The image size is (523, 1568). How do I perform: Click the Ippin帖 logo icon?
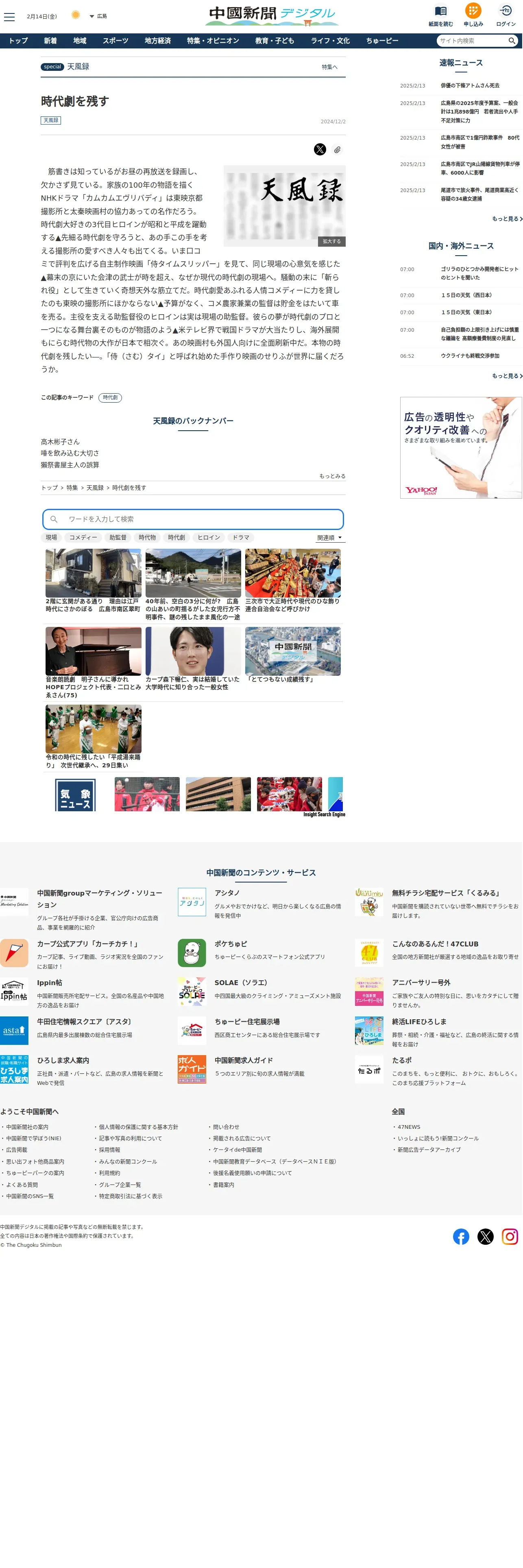tap(14, 992)
